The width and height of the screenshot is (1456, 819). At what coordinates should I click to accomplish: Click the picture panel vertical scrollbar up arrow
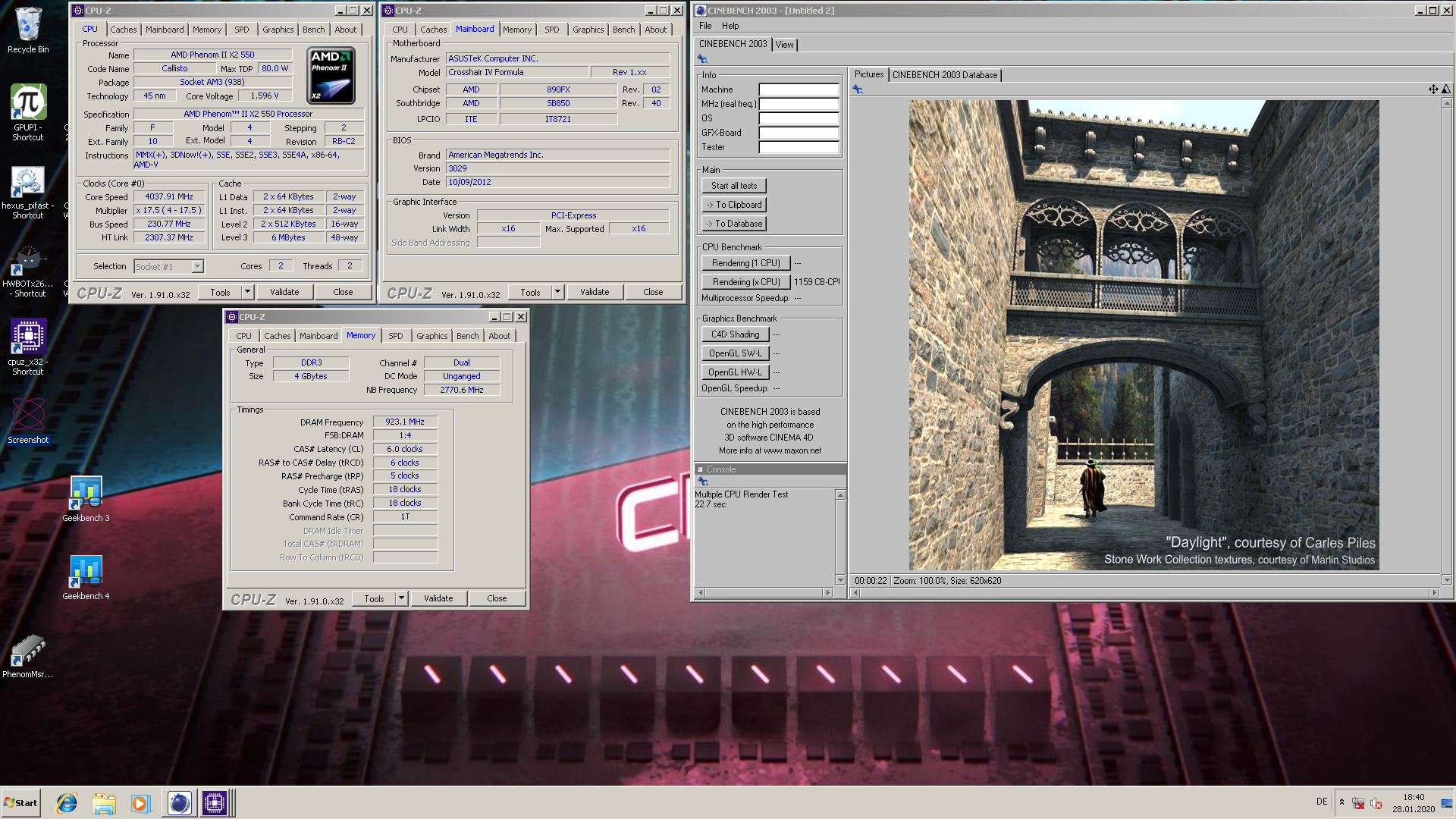coord(1447,103)
